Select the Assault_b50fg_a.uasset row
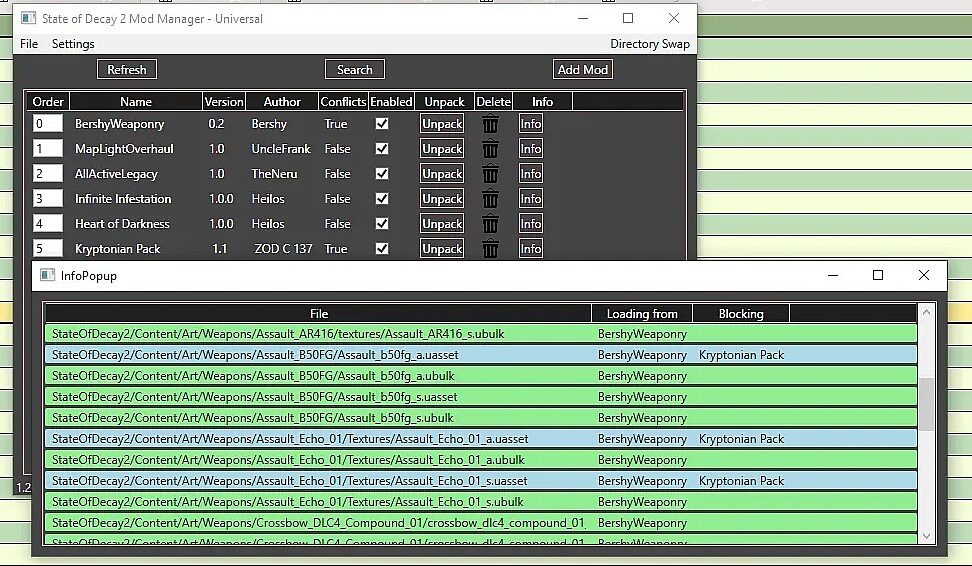Image resolution: width=972 pixels, height=566 pixels. (480, 355)
